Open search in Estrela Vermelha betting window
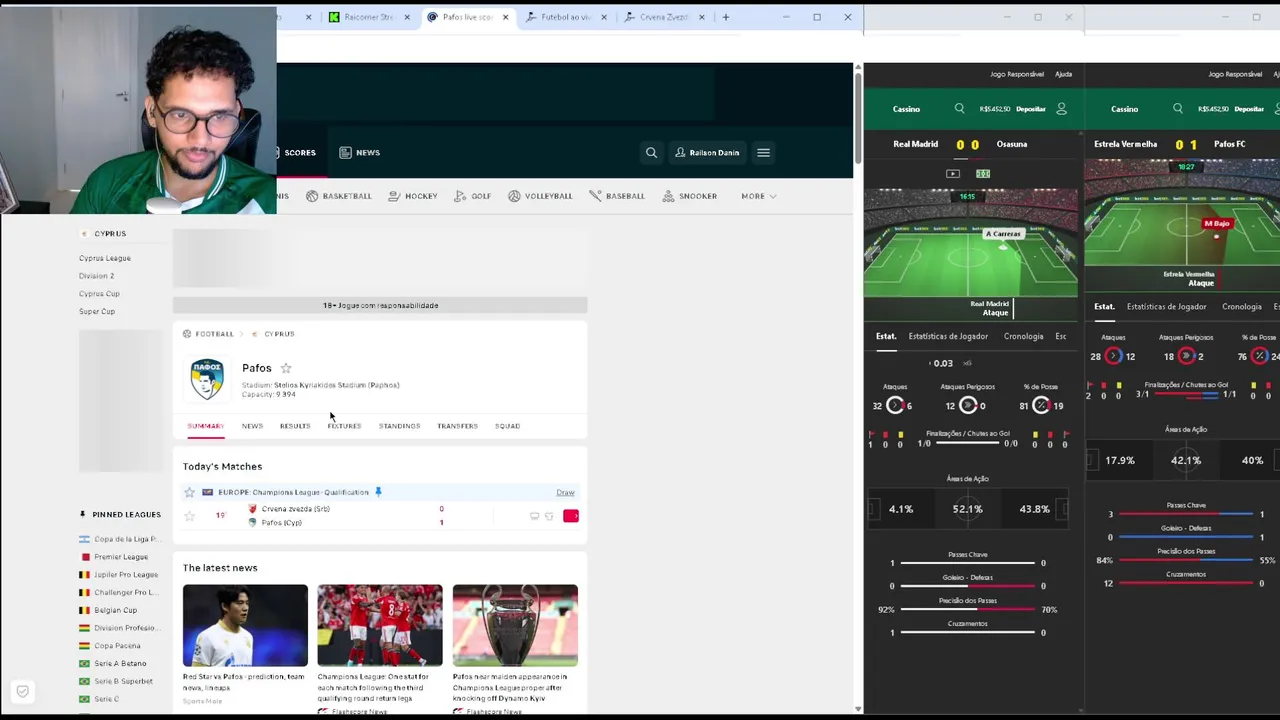The width and height of the screenshot is (1280, 720). click(1177, 109)
